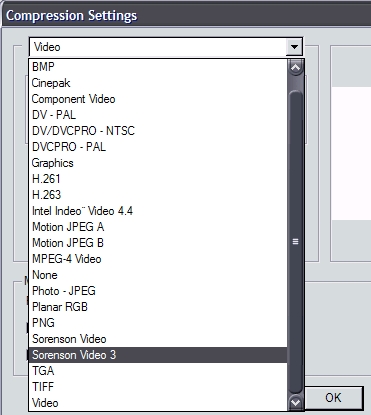Select the Graphics codec
The image size is (371, 415).
coord(158,163)
